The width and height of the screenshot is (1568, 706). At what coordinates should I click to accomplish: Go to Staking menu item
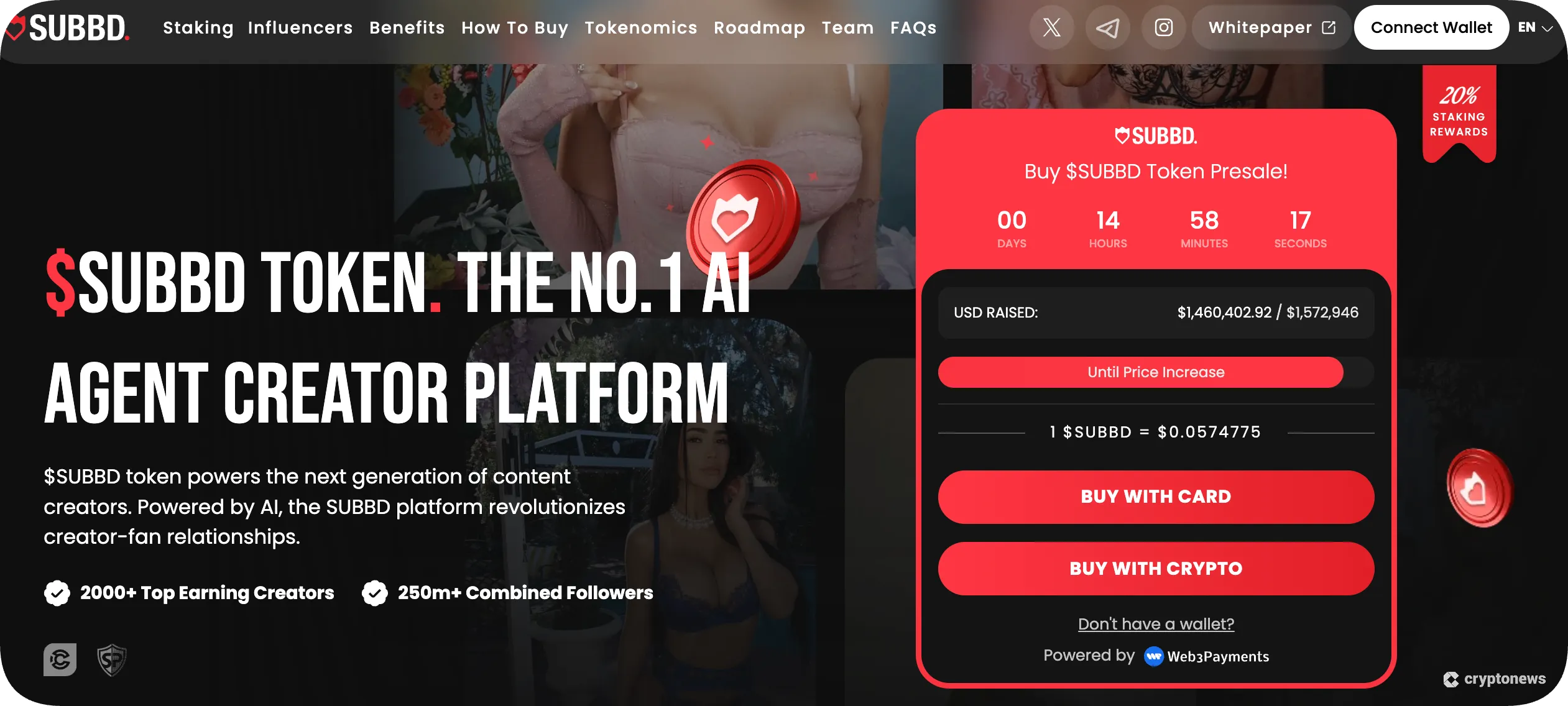click(x=198, y=28)
